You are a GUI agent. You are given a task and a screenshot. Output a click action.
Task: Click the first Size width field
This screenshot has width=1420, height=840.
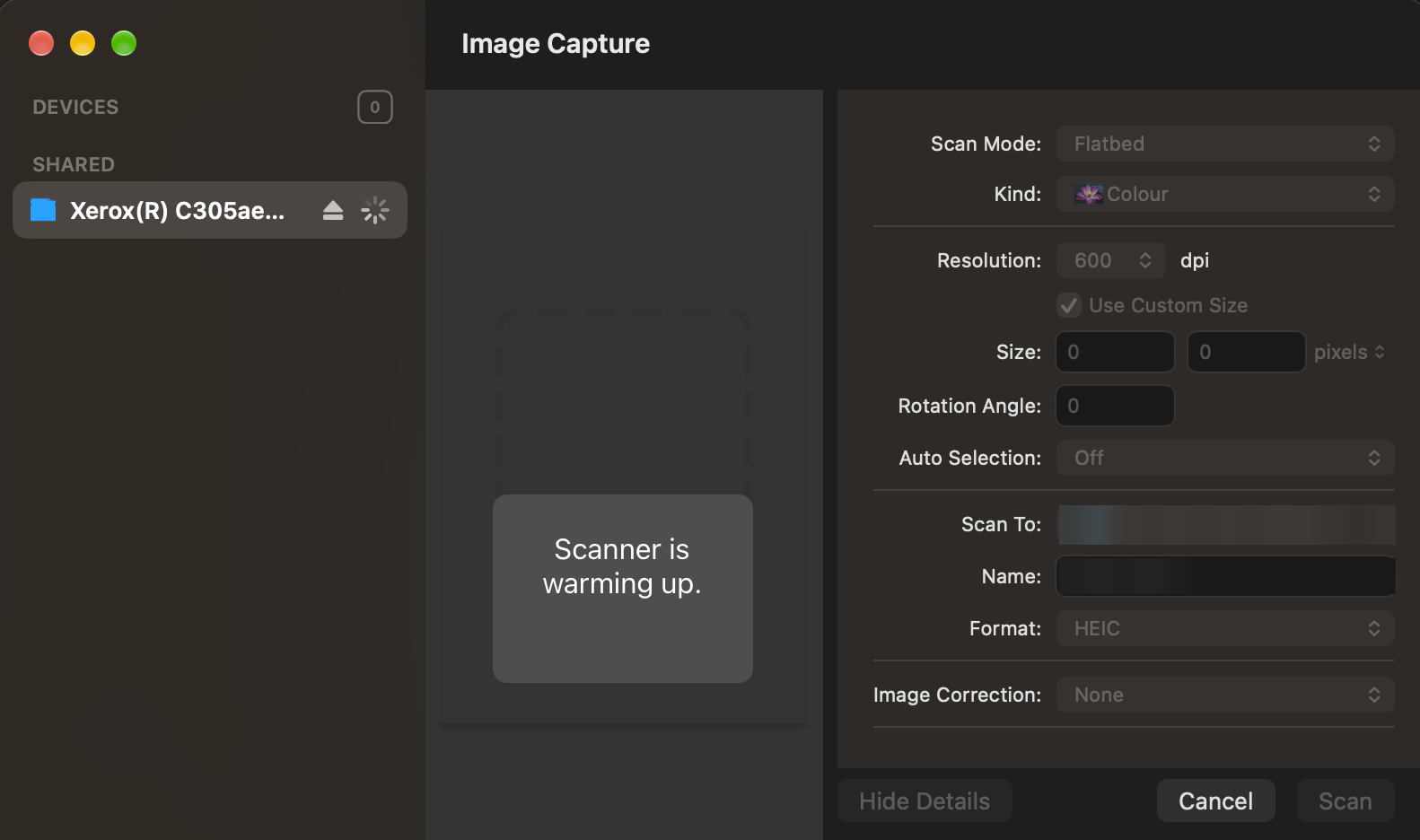(1115, 352)
